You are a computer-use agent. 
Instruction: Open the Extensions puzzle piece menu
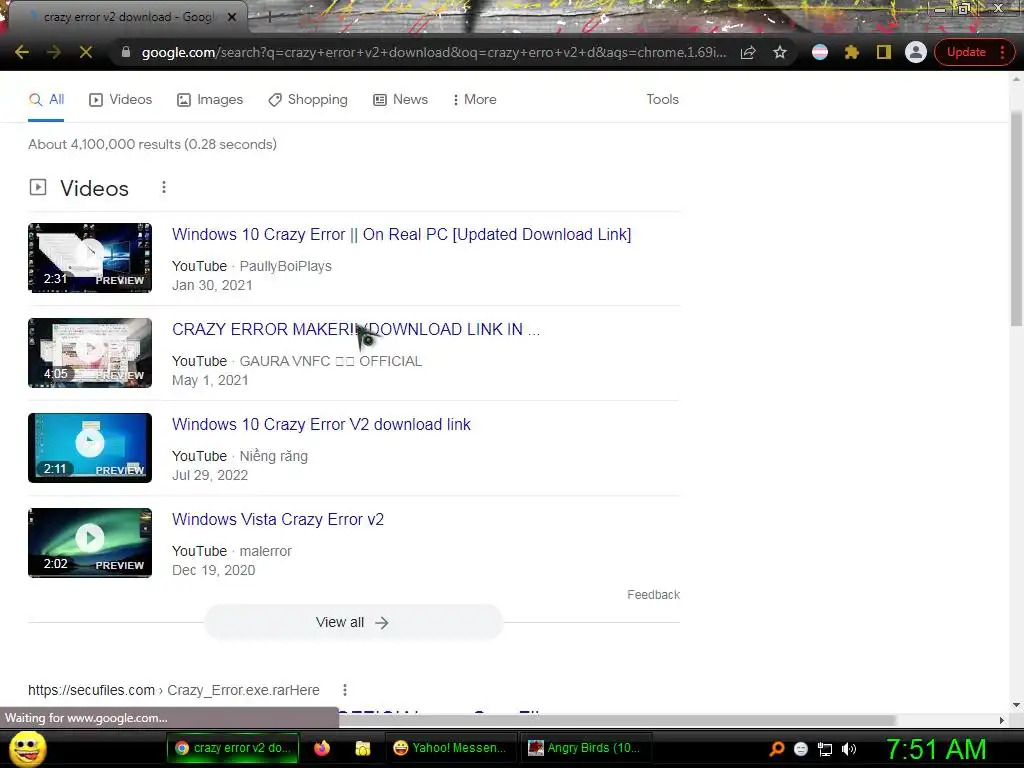click(x=852, y=52)
